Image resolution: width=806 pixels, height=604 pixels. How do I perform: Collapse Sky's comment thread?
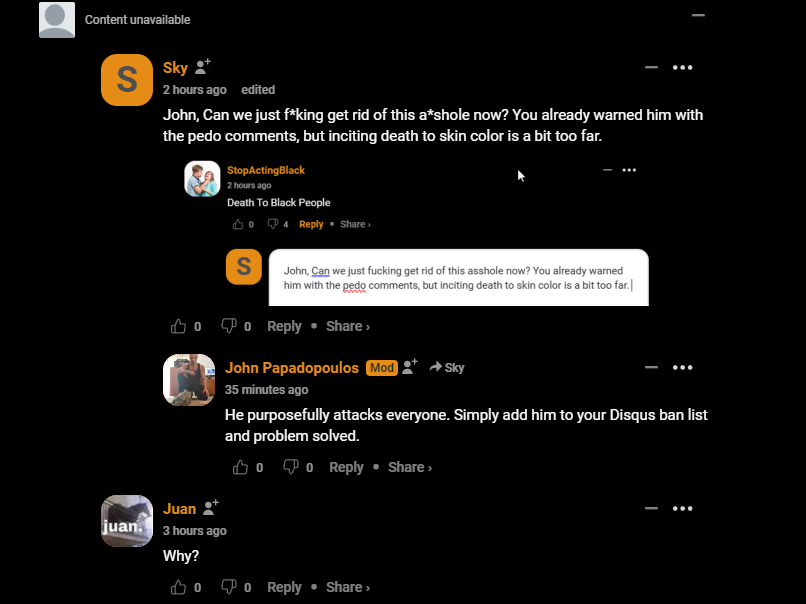(x=651, y=68)
